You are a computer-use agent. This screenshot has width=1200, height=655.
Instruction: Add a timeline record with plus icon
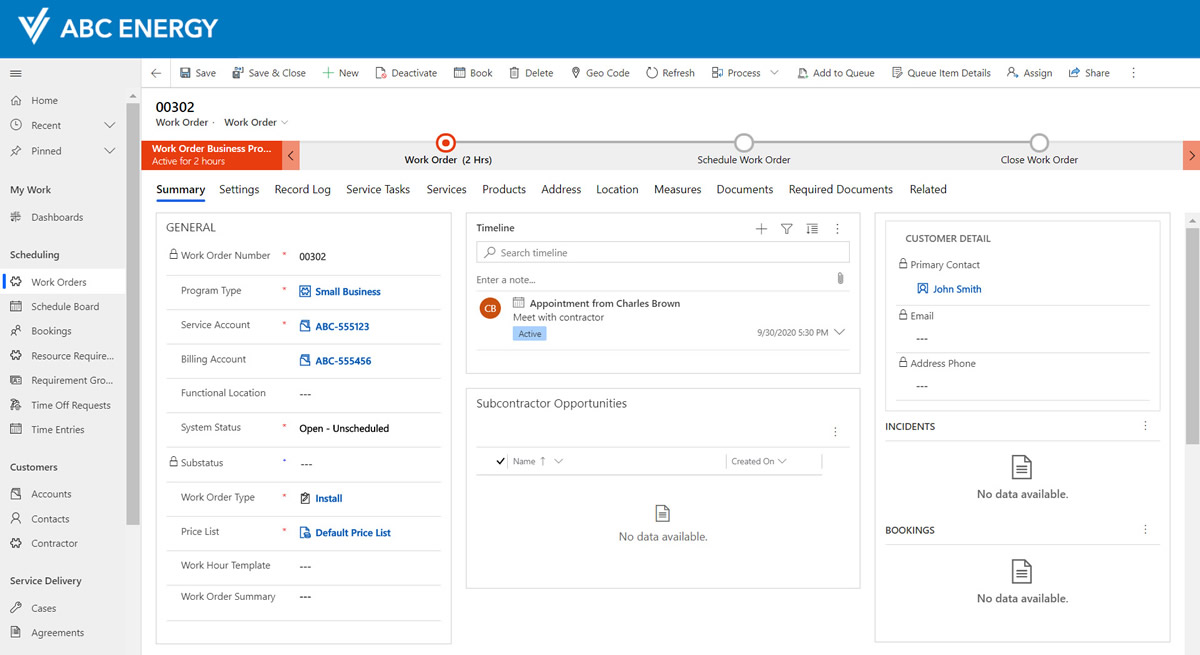(761, 229)
